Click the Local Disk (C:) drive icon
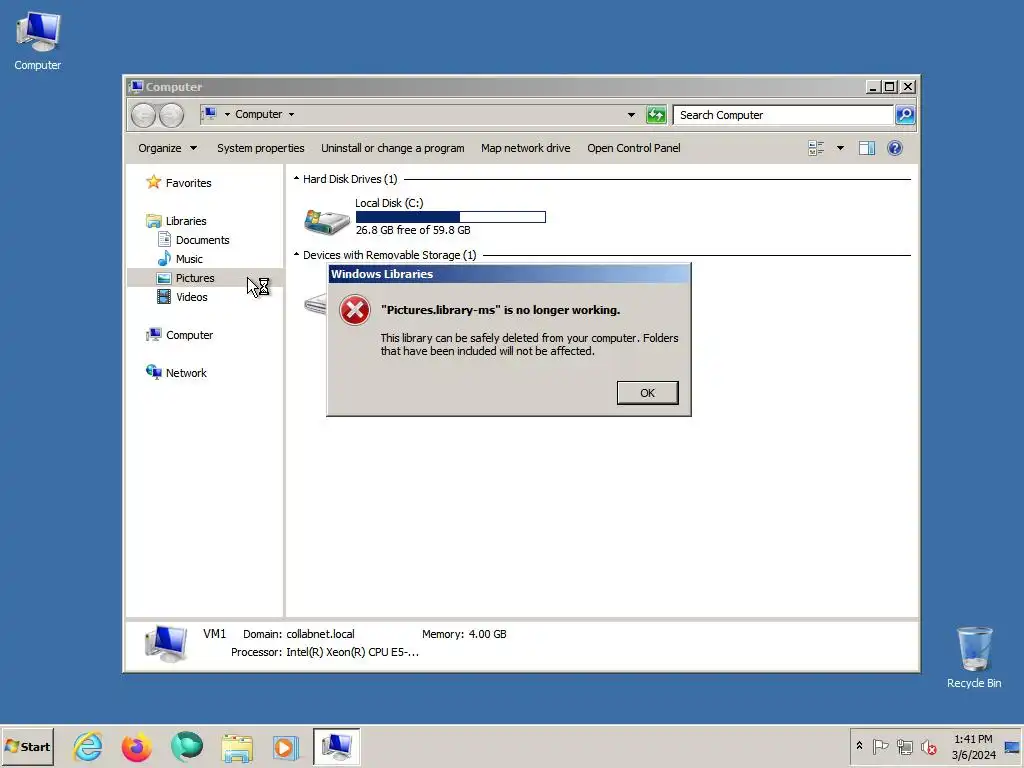 [327, 222]
